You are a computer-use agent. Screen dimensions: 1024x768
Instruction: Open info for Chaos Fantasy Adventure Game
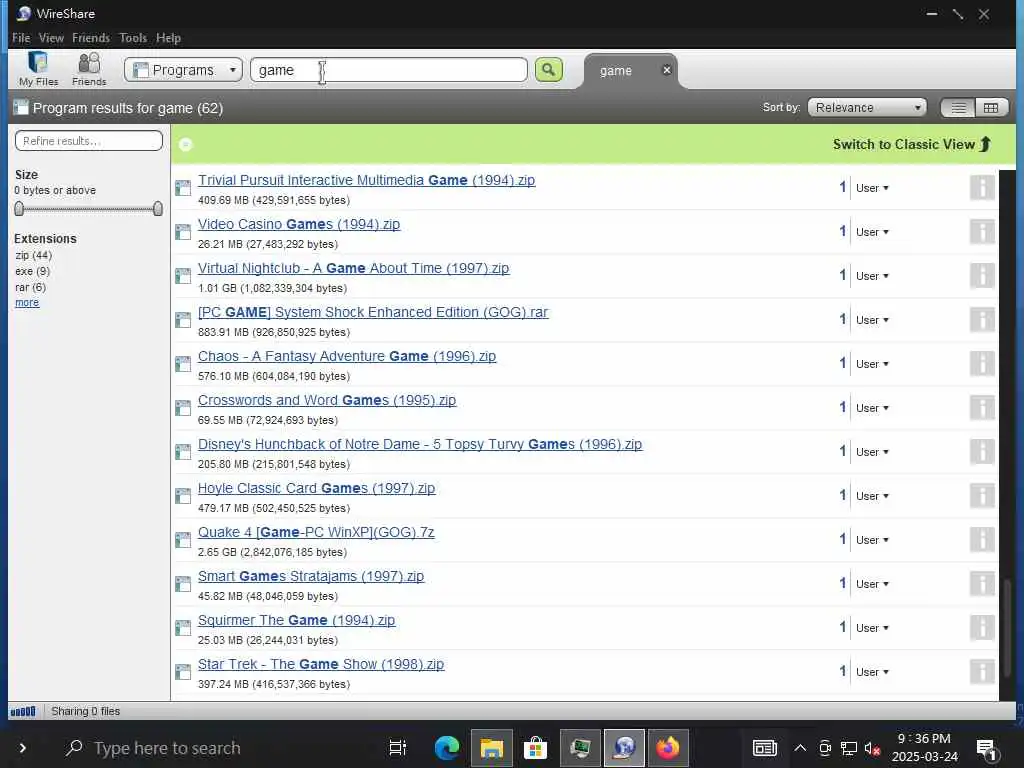[982, 364]
